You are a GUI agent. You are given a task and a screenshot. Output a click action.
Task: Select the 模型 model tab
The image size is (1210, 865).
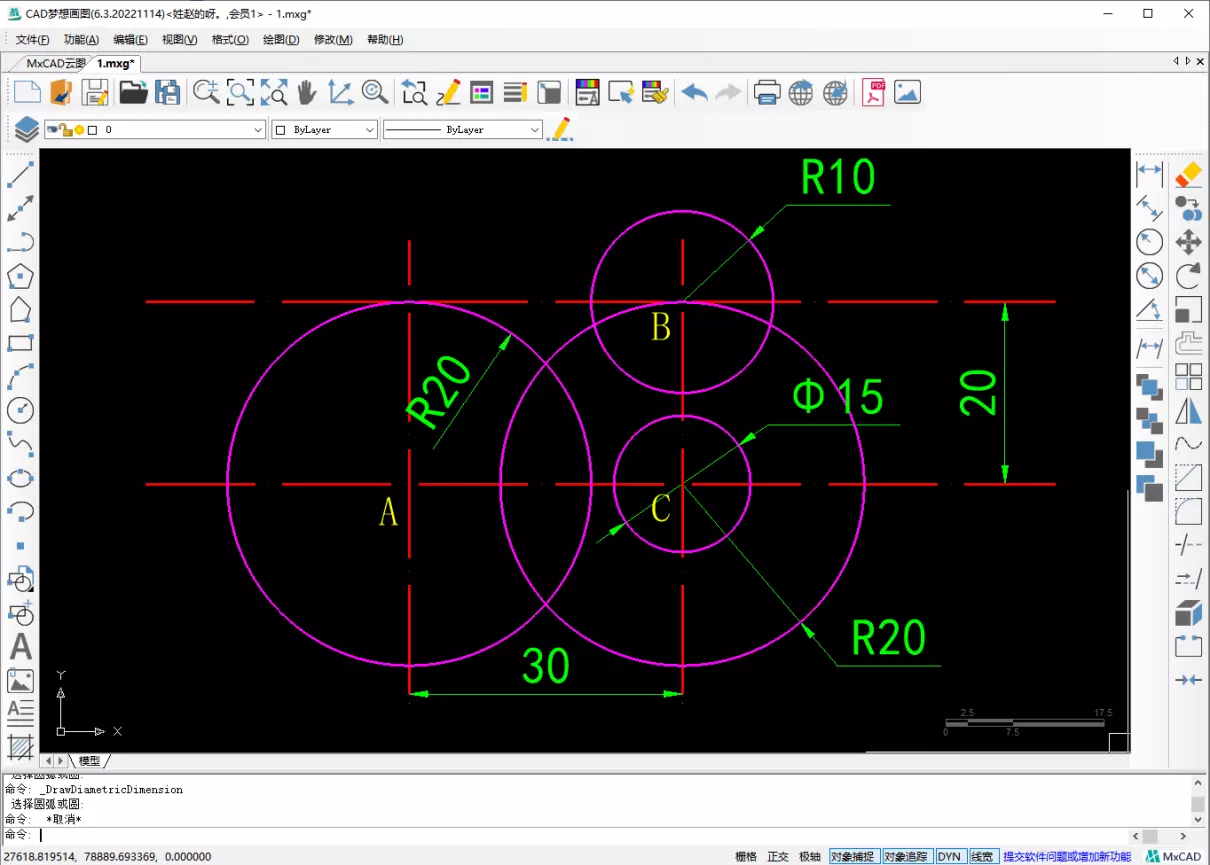(89, 761)
